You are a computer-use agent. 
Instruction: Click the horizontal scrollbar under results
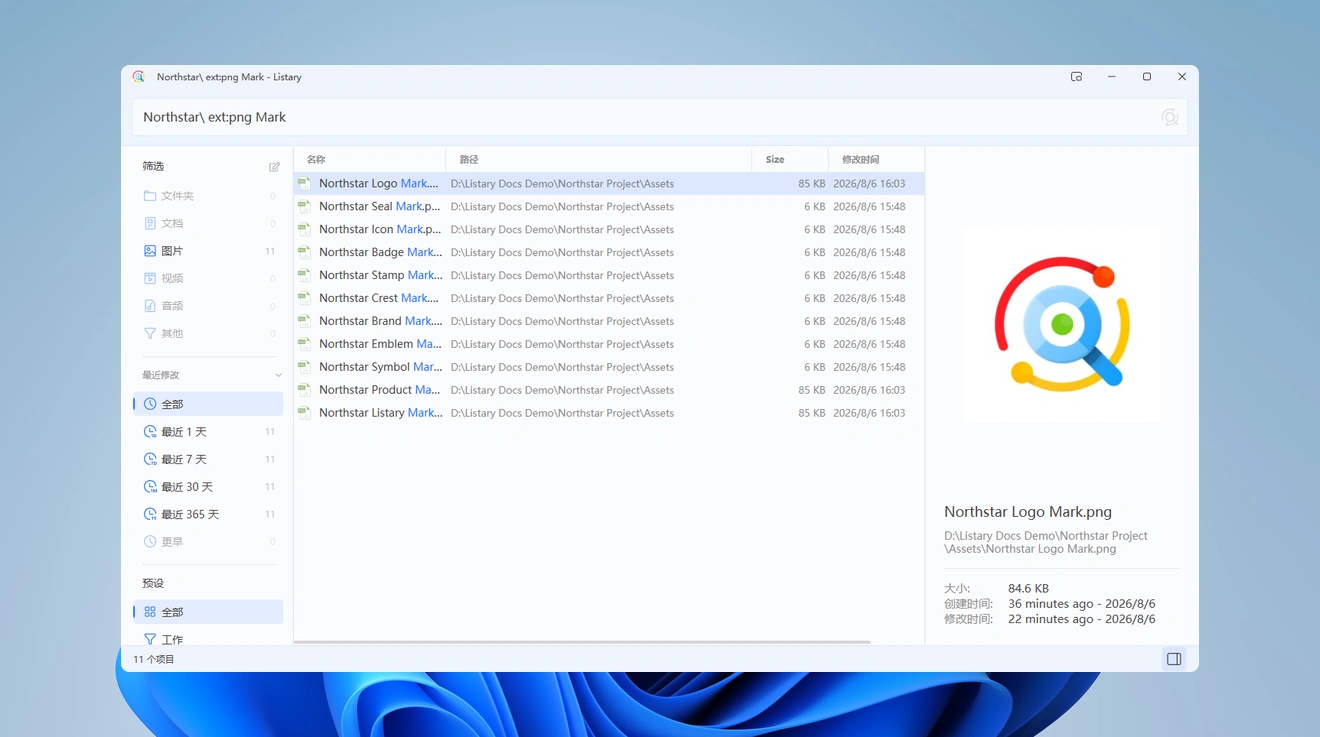point(582,642)
